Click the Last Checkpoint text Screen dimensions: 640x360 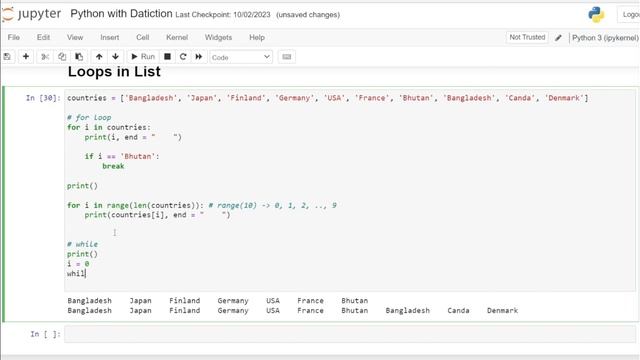pos(223,15)
